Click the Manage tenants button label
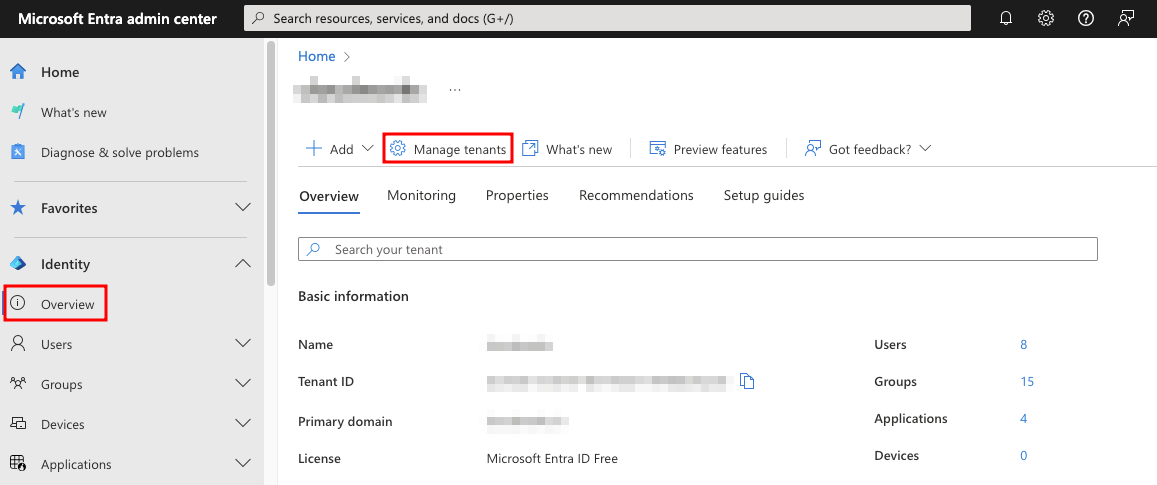1157x485 pixels. pyautogui.click(x=460, y=149)
